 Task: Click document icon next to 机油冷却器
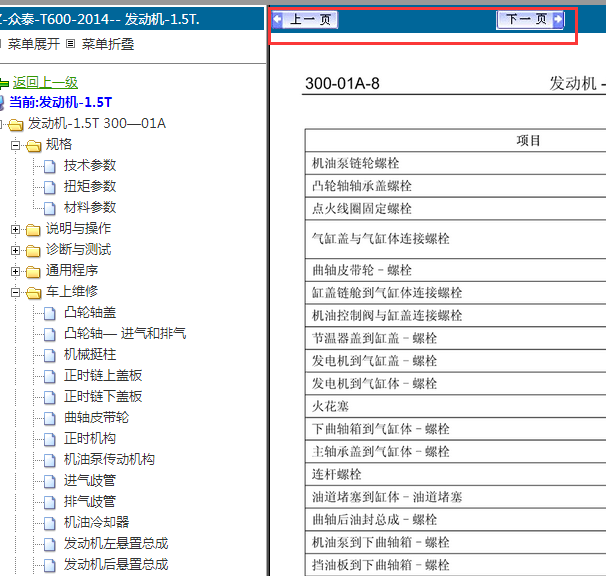click(49, 523)
